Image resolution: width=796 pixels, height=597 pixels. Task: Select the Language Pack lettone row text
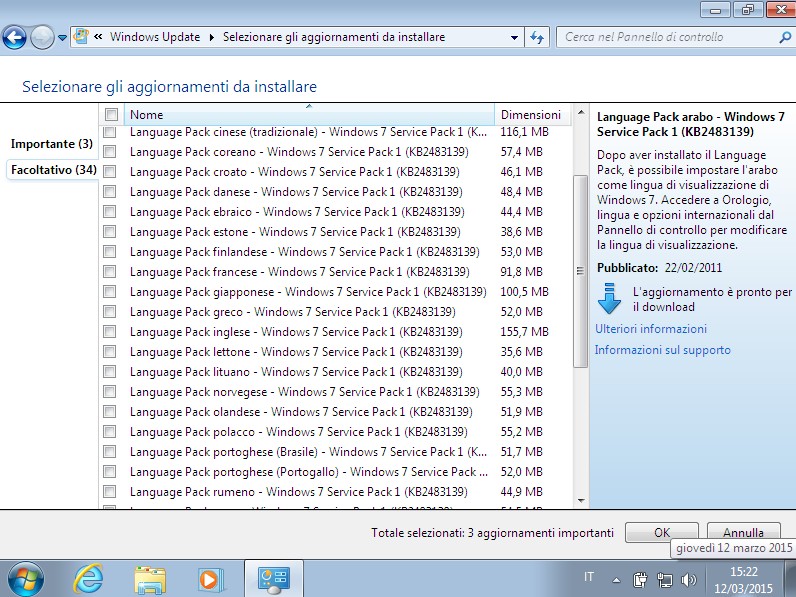pos(296,352)
